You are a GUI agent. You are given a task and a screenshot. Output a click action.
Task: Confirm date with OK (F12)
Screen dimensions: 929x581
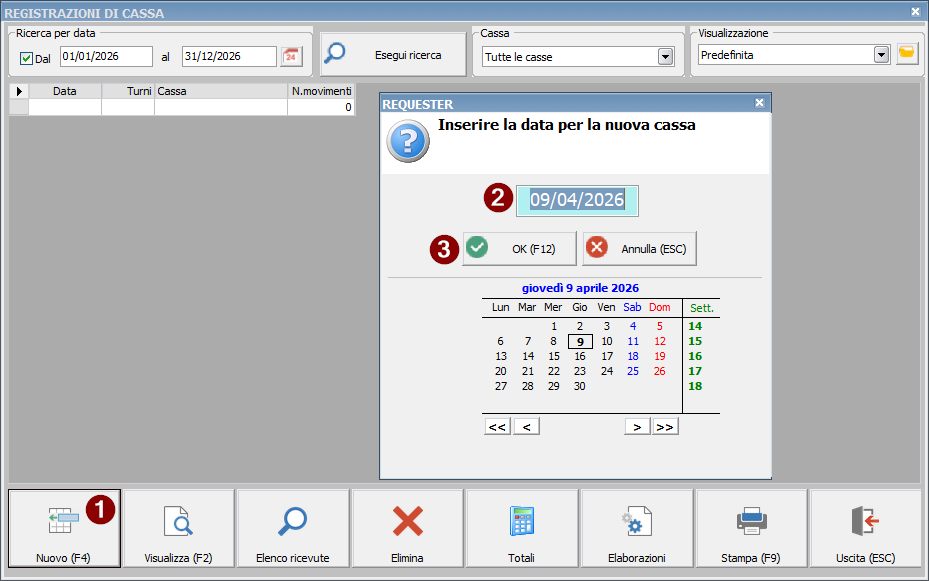[x=520, y=249]
